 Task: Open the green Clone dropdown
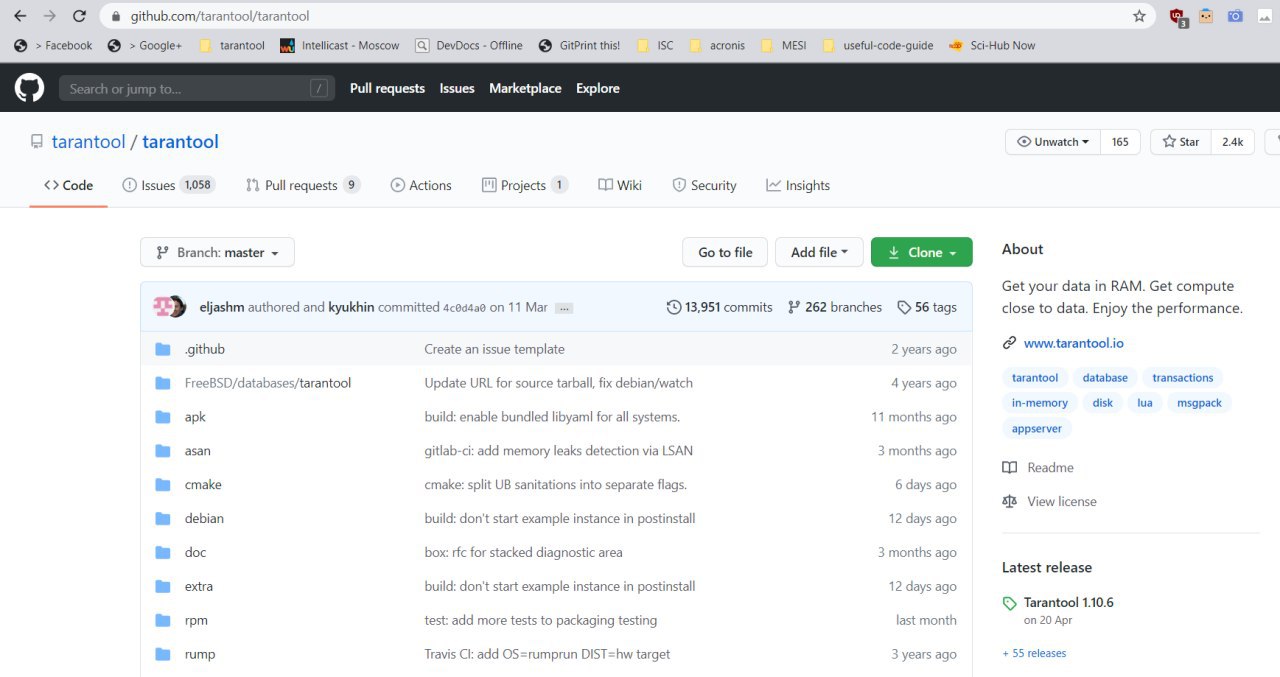coord(921,252)
